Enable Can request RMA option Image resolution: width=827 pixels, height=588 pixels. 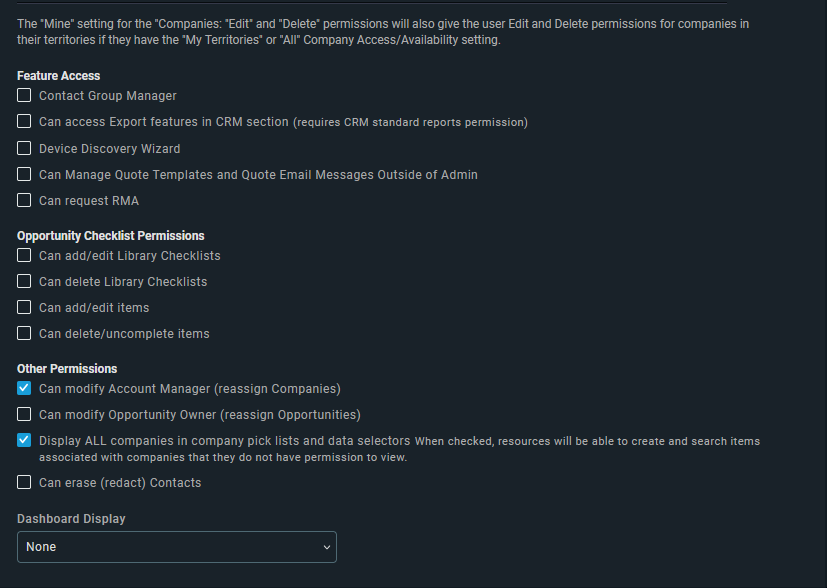coord(24,200)
